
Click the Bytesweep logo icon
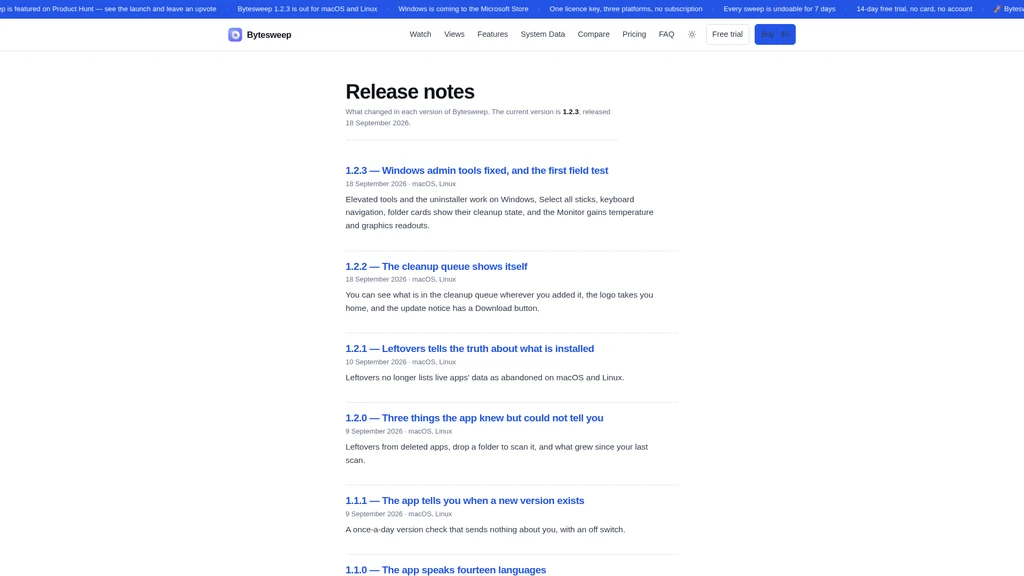coord(235,35)
